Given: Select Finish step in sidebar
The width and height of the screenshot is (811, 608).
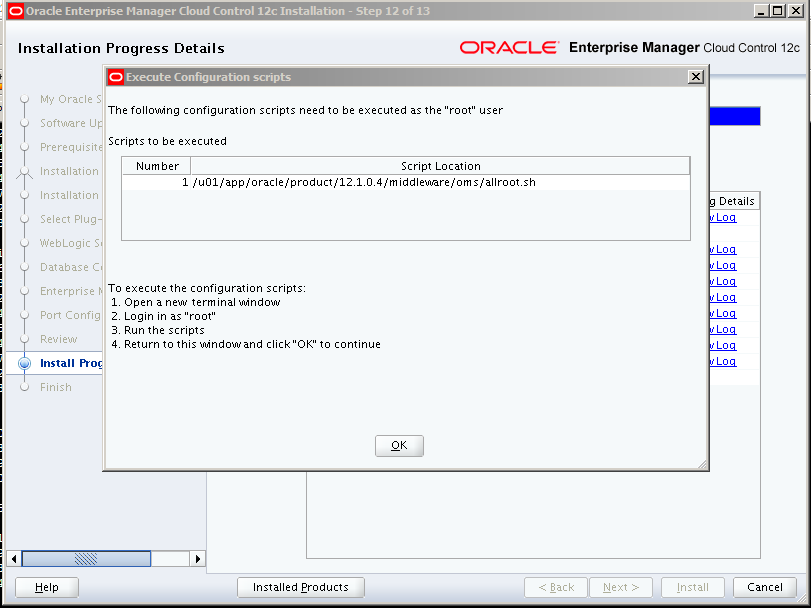Looking at the screenshot, I should (x=55, y=387).
